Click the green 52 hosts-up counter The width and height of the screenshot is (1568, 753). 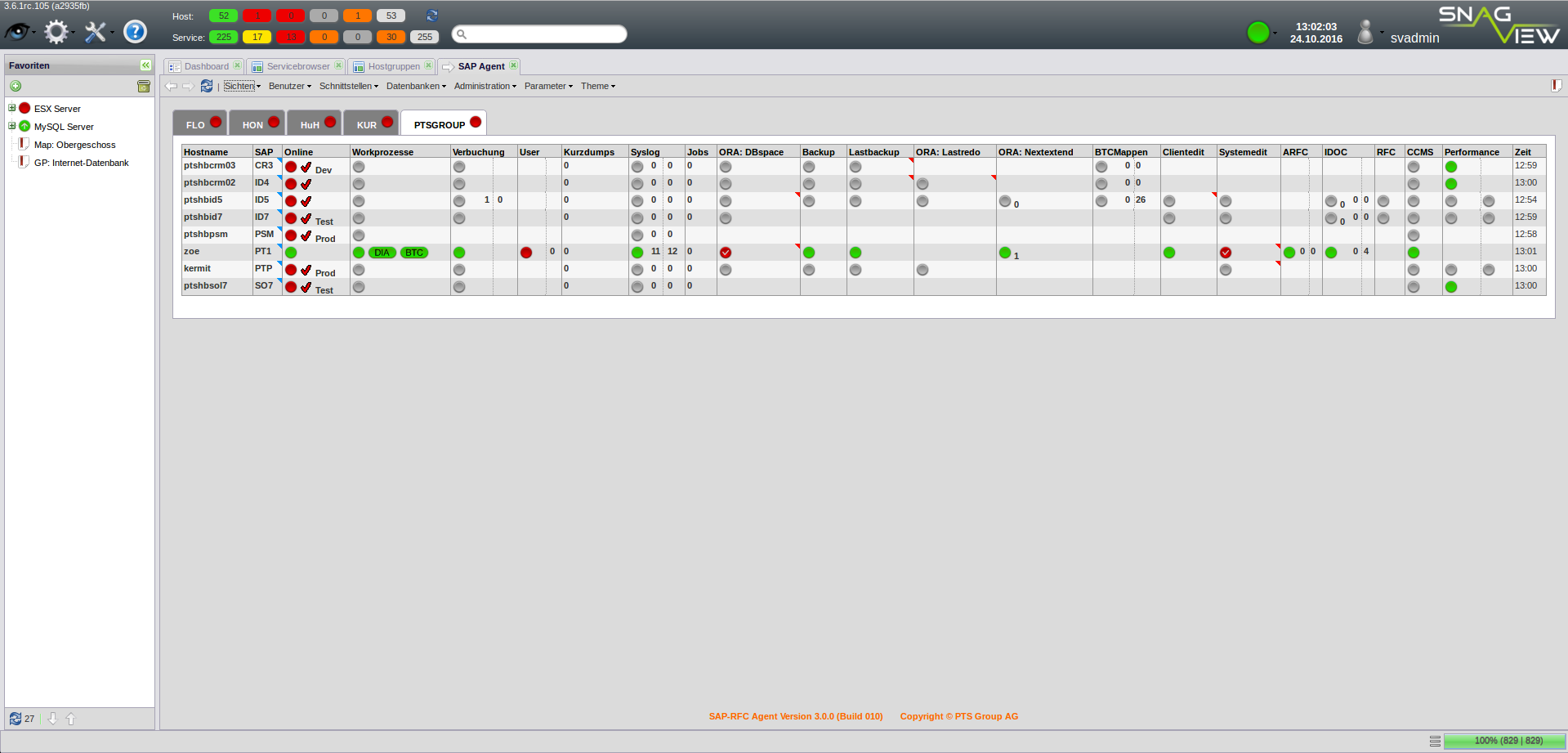[223, 16]
